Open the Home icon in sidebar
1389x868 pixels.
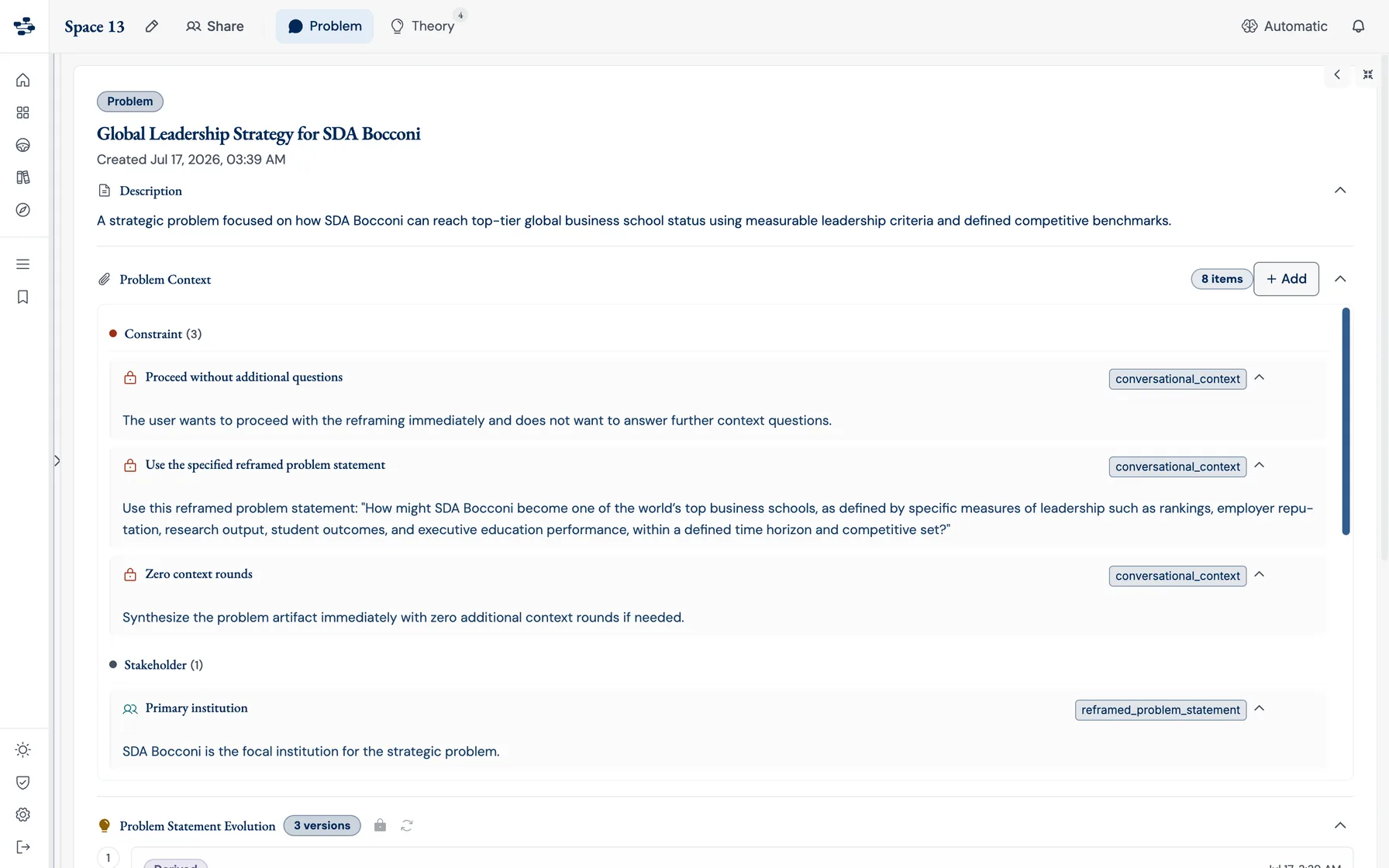click(x=23, y=80)
